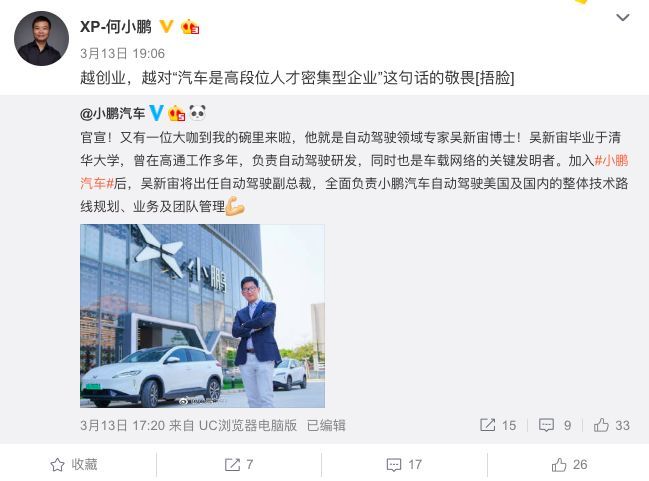This screenshot has width=649, height=481.
Task: Click the panda badge icon
Action: (x=197, y=112)
